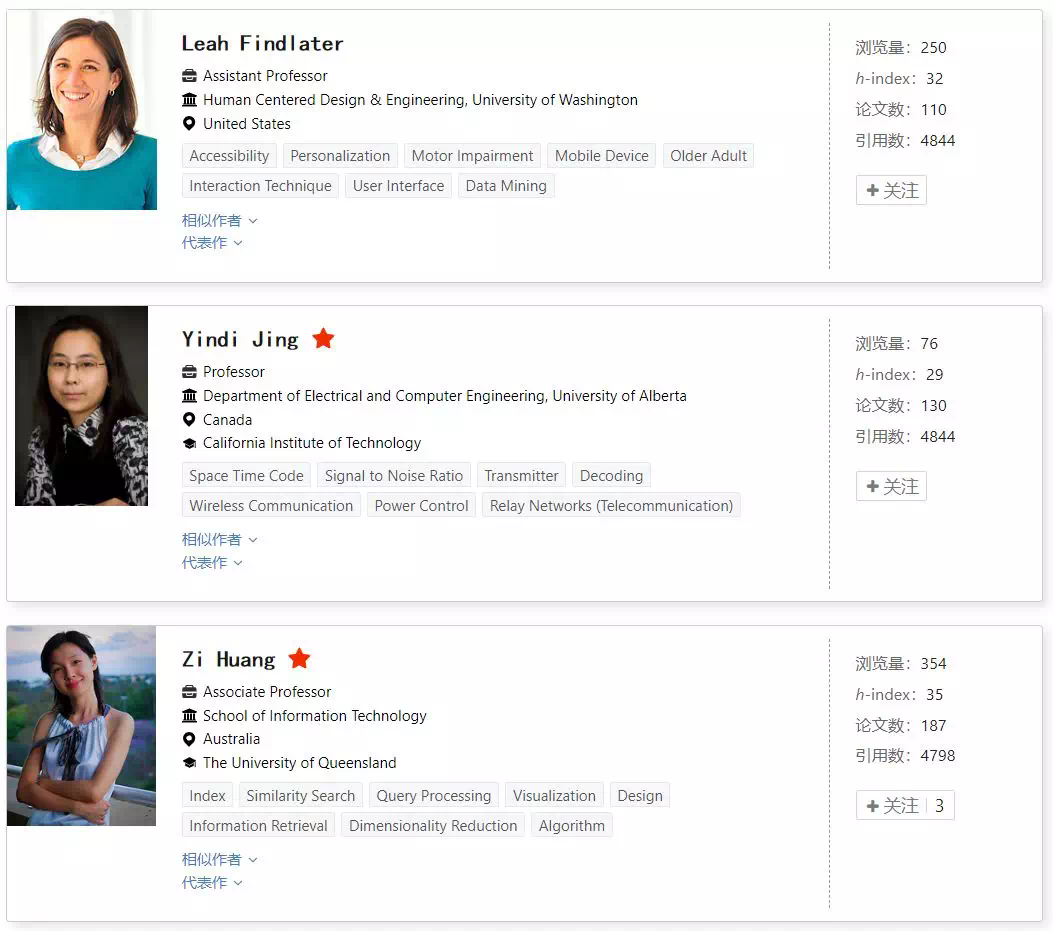Image resolution: width=1053 pixels, height=931 pixels.
Task: Expand 相似作者 under Leah Findlater
Action: [x=219, y=220]
